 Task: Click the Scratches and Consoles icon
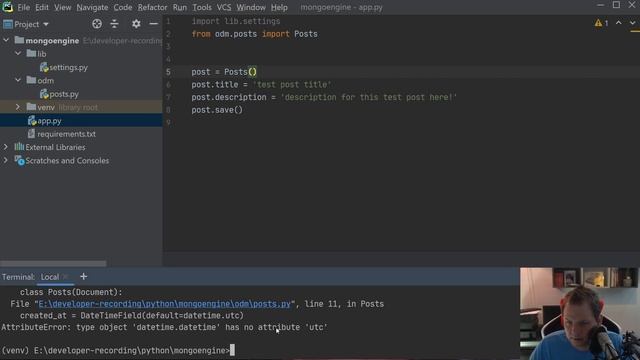(19, 160)
